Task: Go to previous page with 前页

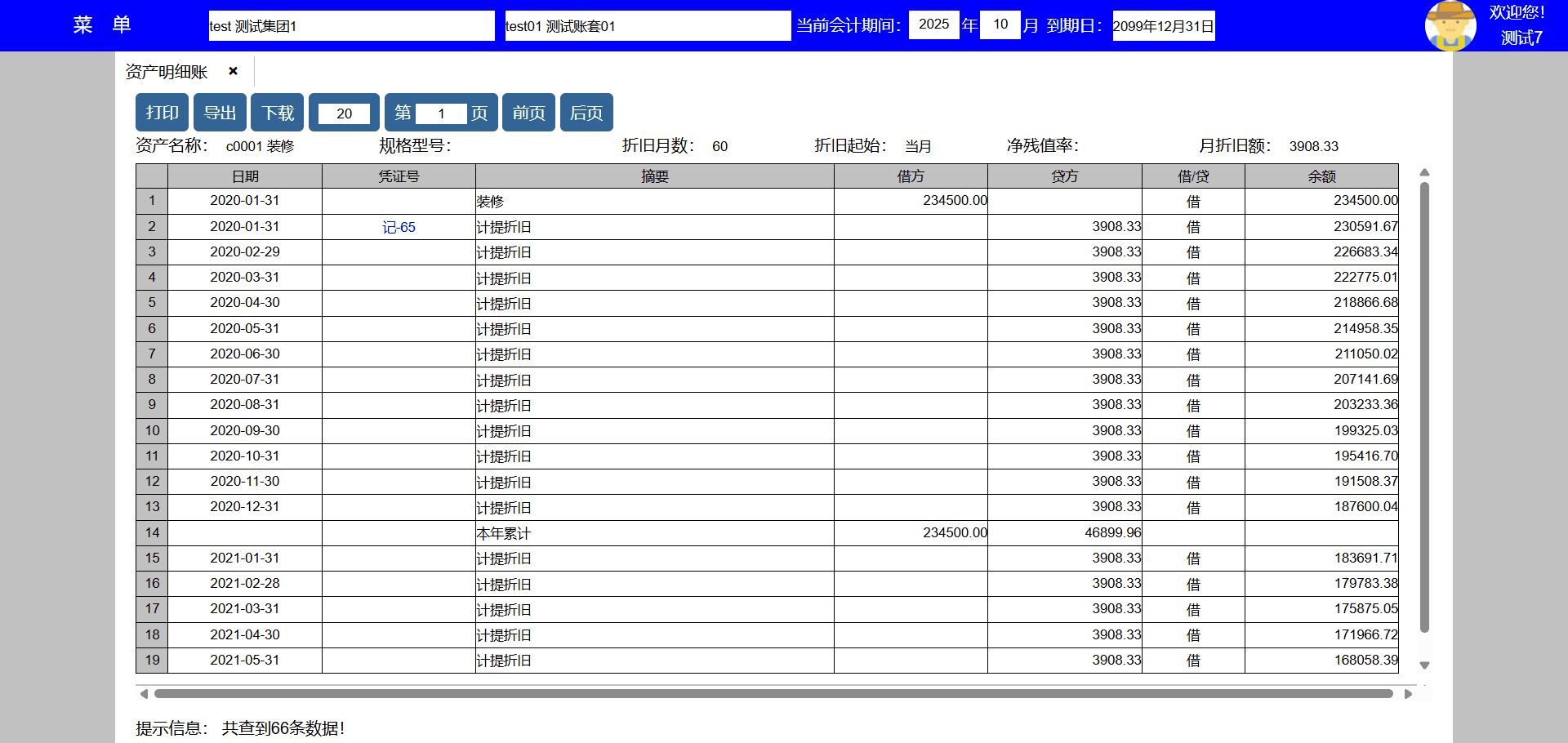Action: (x=528, y=113)
